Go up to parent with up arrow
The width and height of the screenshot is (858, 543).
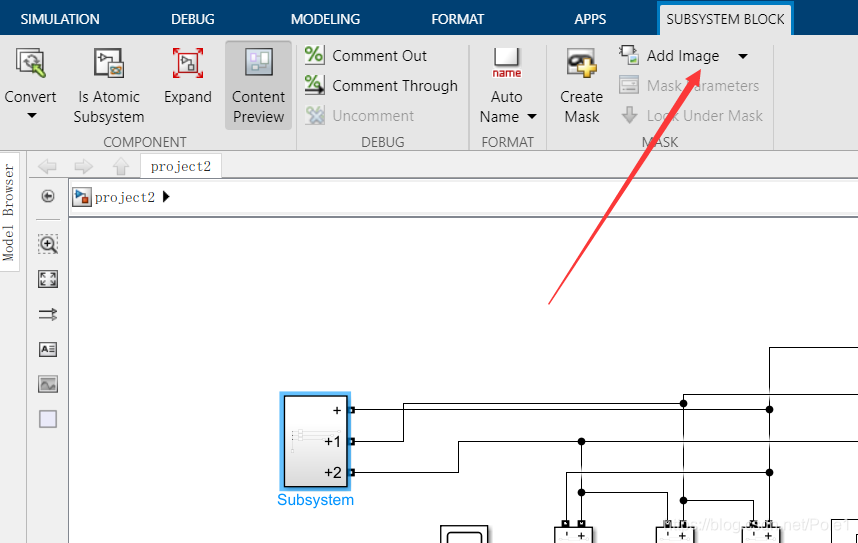click(120, 166)
